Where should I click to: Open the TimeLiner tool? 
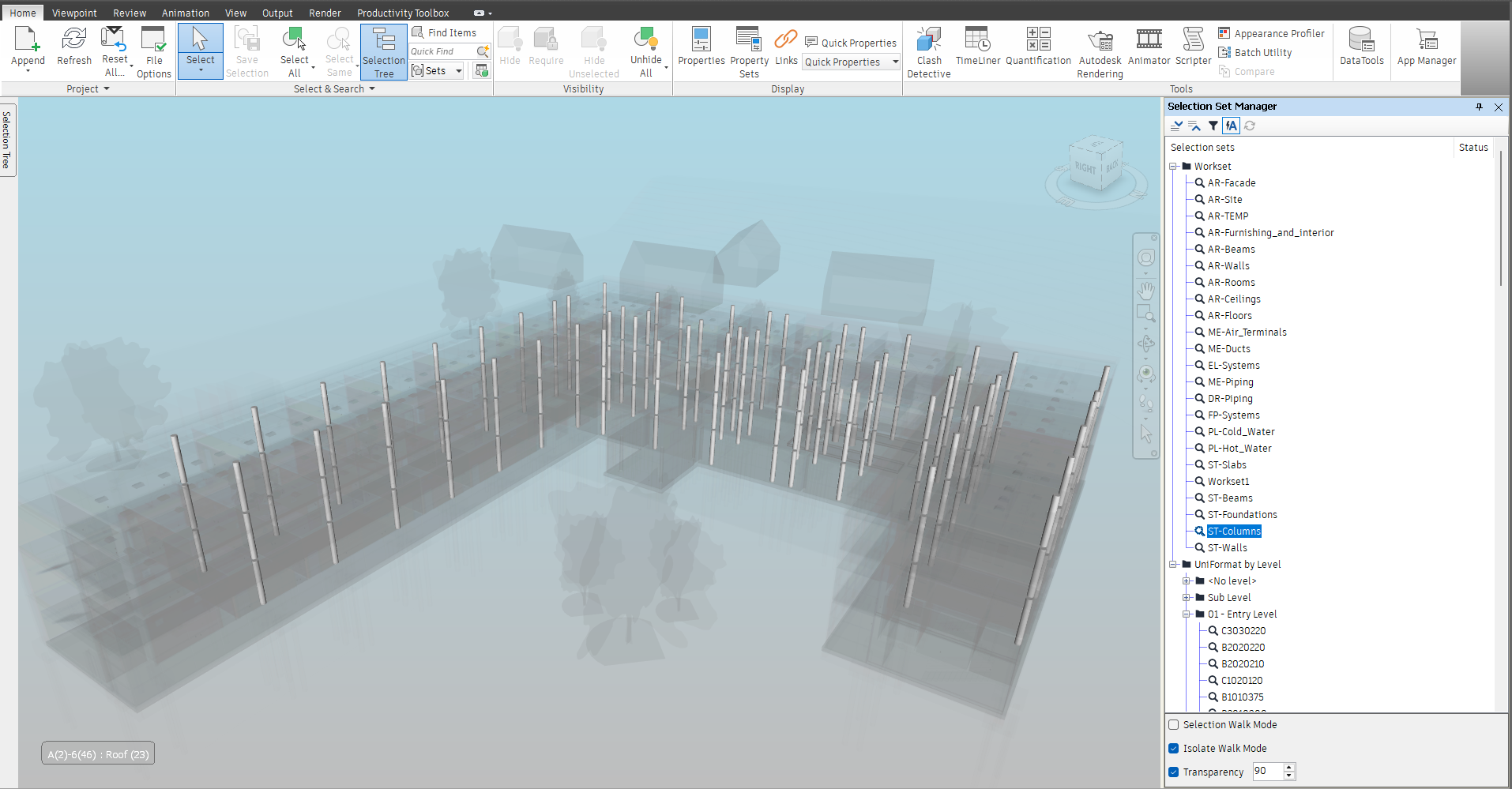coord(978,46)
